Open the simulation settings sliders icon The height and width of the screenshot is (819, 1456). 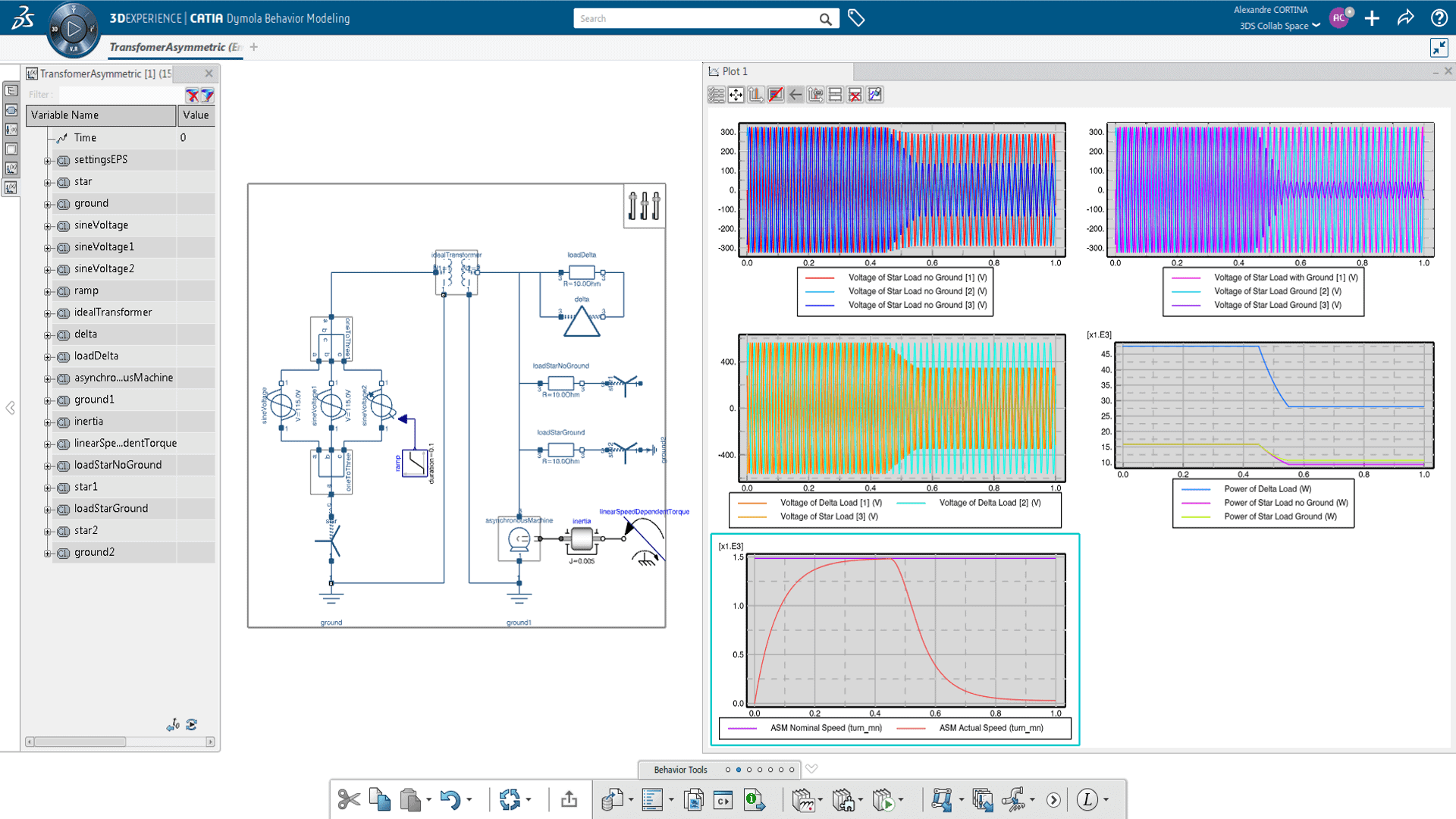point(644,206)
